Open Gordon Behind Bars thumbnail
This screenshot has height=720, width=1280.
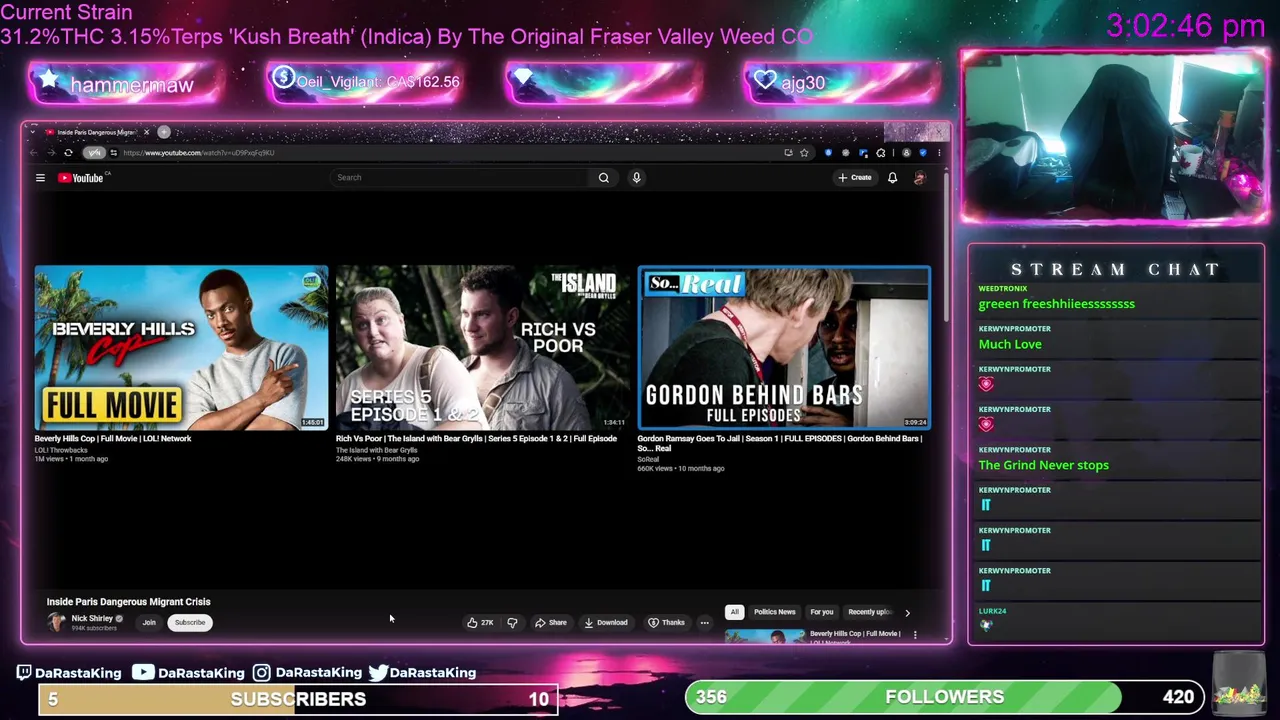784,347
